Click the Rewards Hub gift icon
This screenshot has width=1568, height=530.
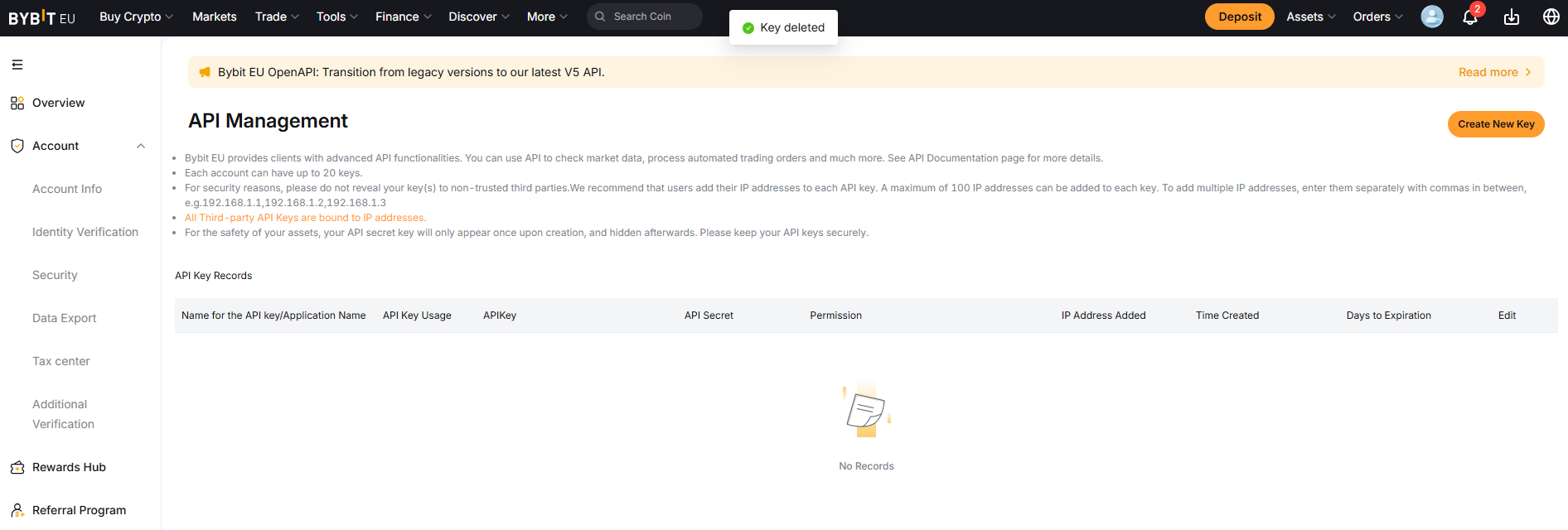coord(17,467)
